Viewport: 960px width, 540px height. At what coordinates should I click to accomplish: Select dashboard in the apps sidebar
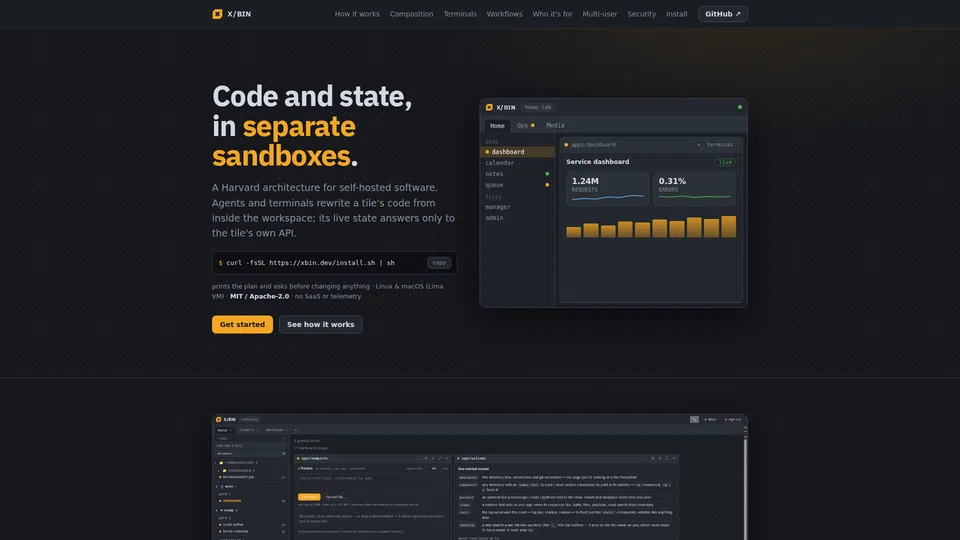[x=517, y=152]
